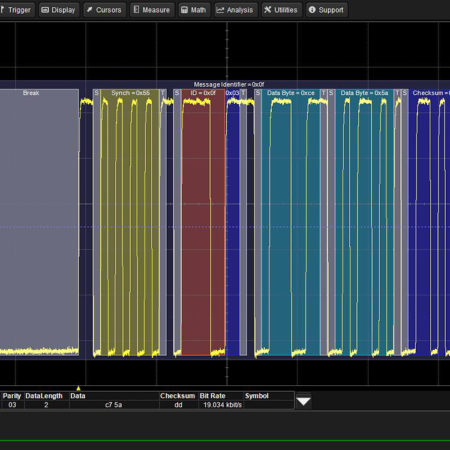Image resolution: width=450 pixels, height=450 pixels.
Task: Select the Synch = 0x55 decode block
Action: (x=130, y=222)
